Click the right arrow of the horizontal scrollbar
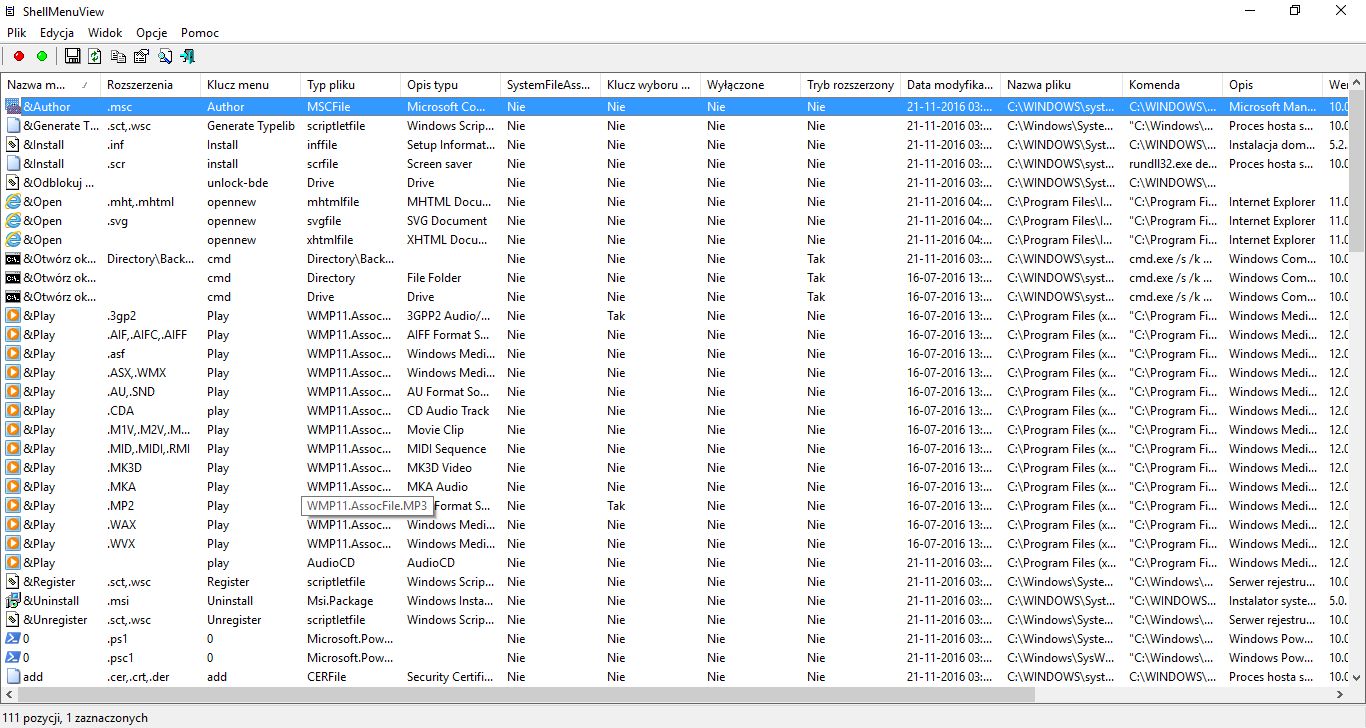The image size is (1366, 728). coord(1339,694)
